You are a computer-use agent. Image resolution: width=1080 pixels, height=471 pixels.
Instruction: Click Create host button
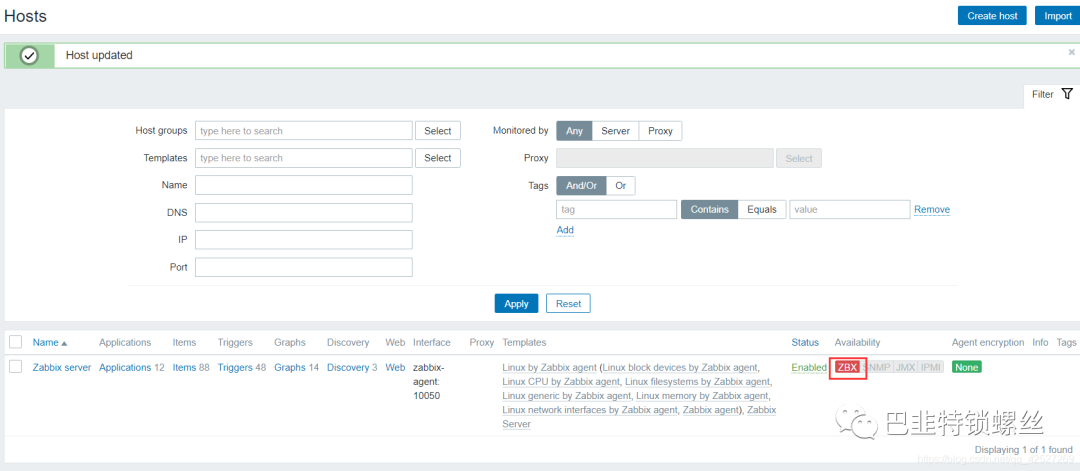992,16
